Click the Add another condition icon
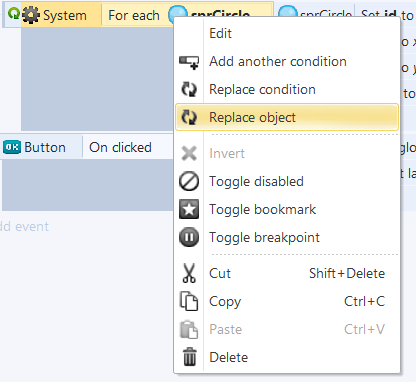This screenshot has width=416, height=382. tap(189, 62)
